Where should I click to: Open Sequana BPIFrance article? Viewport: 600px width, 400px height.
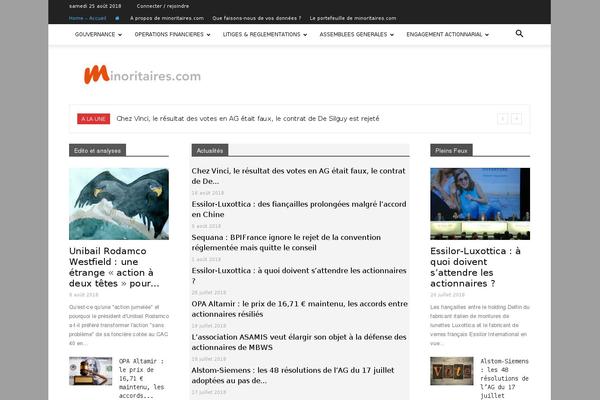[286, 242]
